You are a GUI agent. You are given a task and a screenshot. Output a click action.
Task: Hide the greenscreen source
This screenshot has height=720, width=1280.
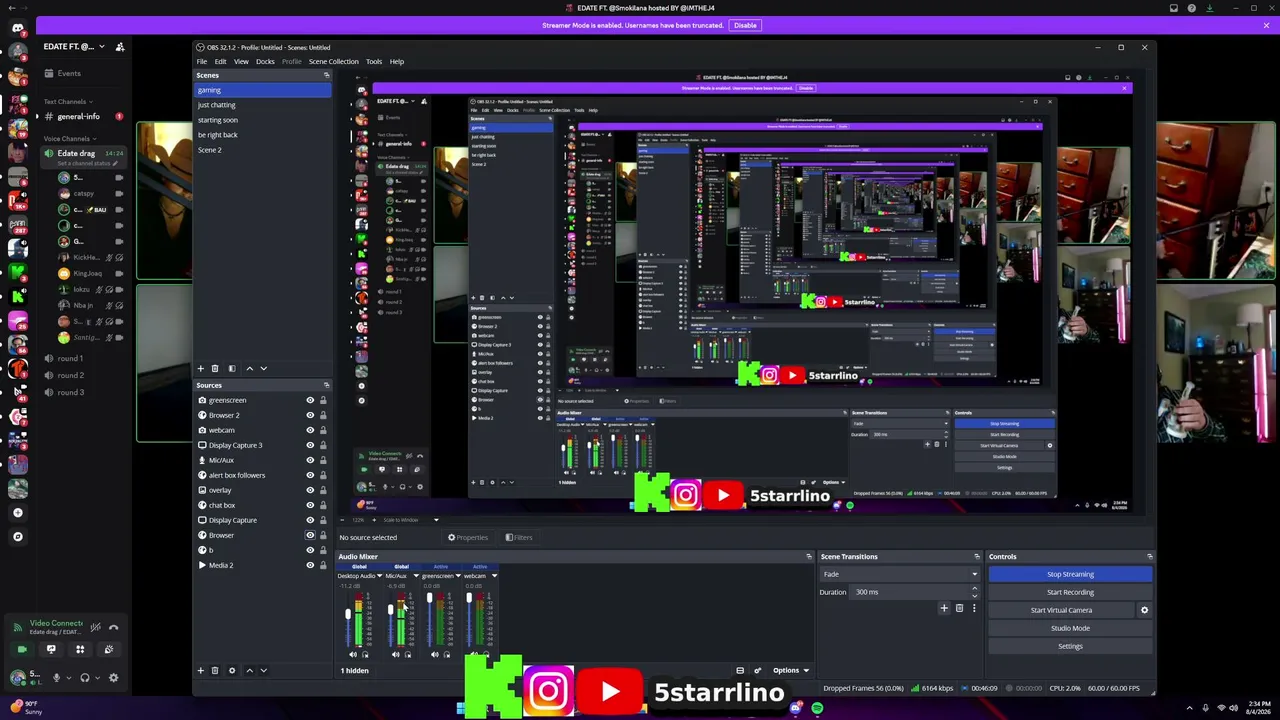(x=310, y=400)
